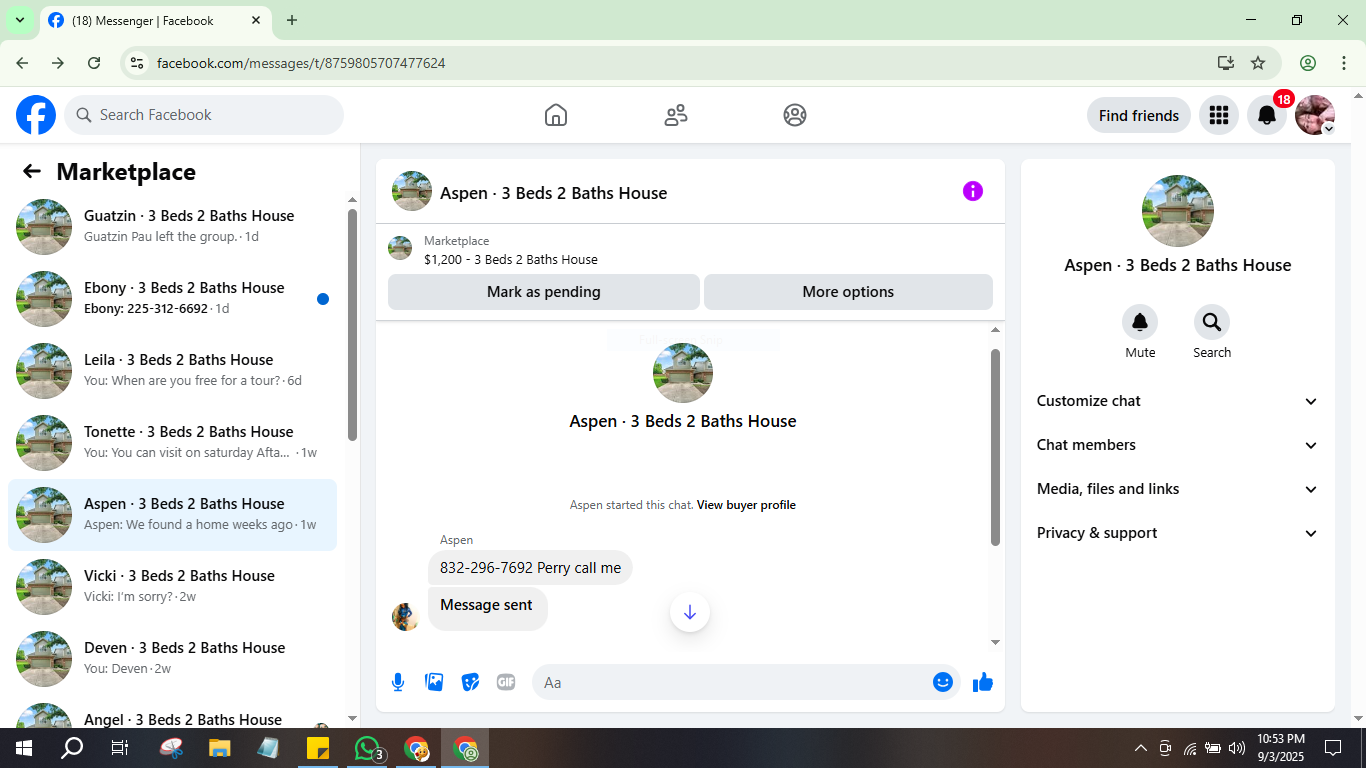Screen dimensions: 1366x768
Task: Record a voice clip with the microphone
Action: (x=398, y=682)
